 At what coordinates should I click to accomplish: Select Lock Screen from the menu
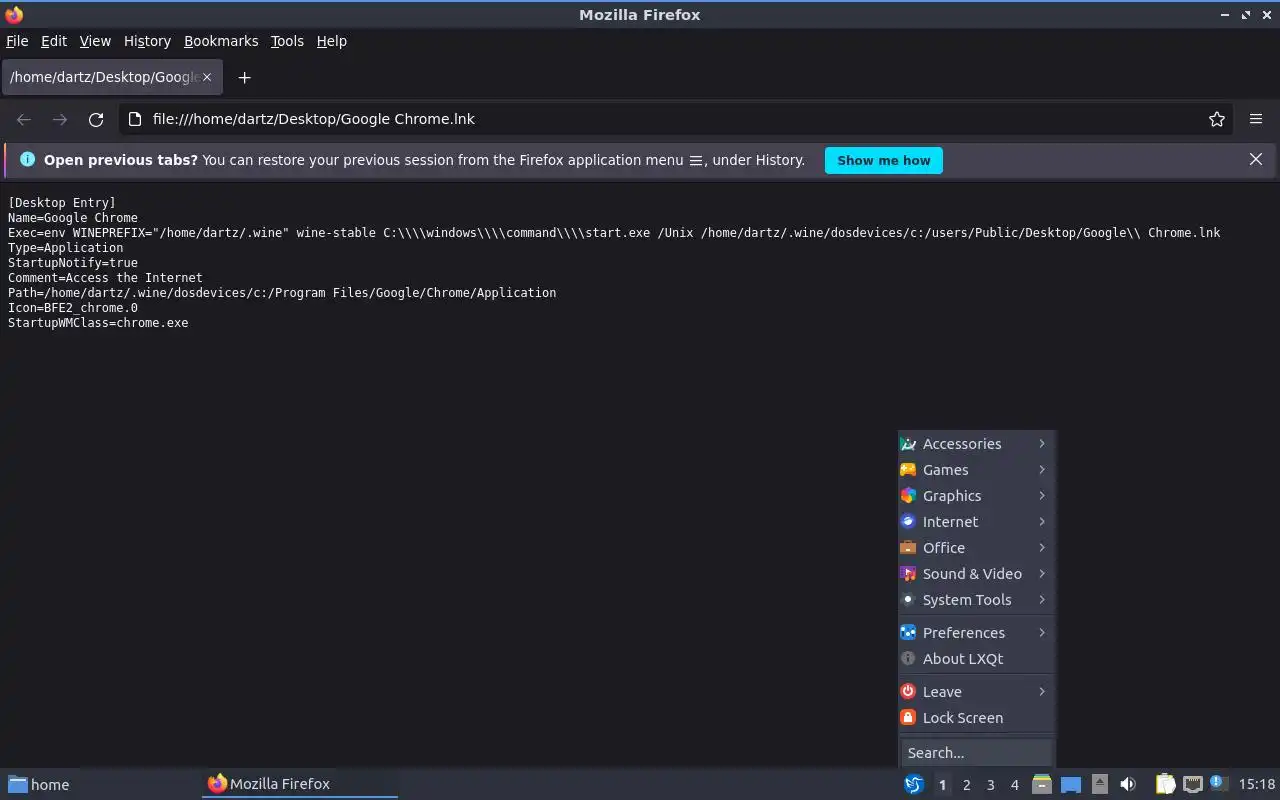976,718
